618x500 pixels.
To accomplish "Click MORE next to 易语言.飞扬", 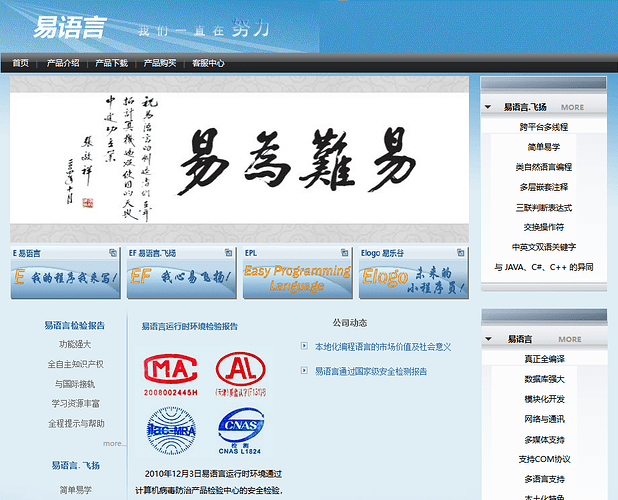I will pos(572,107).
